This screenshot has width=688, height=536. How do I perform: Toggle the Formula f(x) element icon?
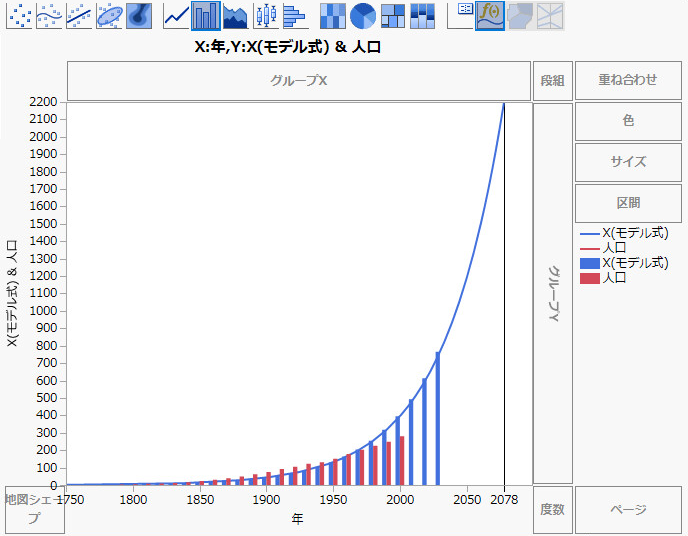(x=490, y=15)
